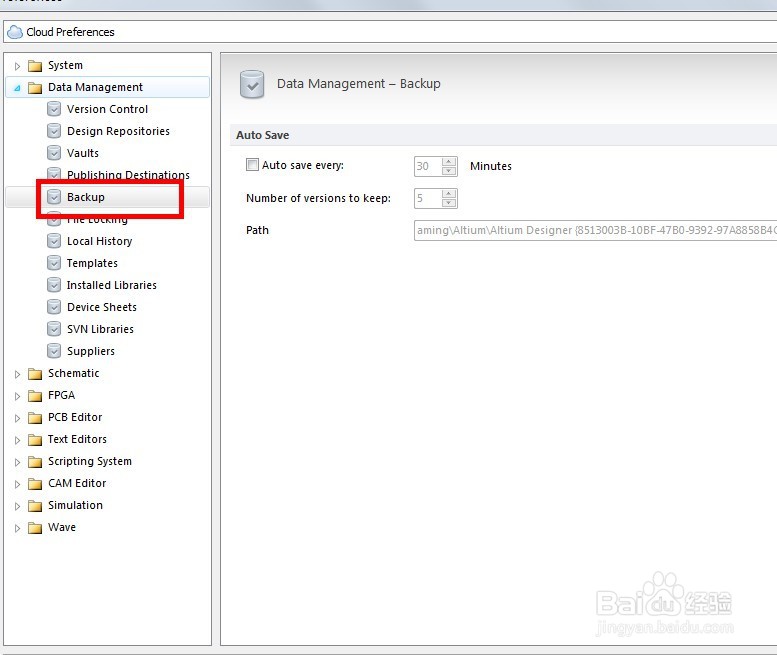
Task: Enable the Auto save every checkbox
Action: point(252,164)
